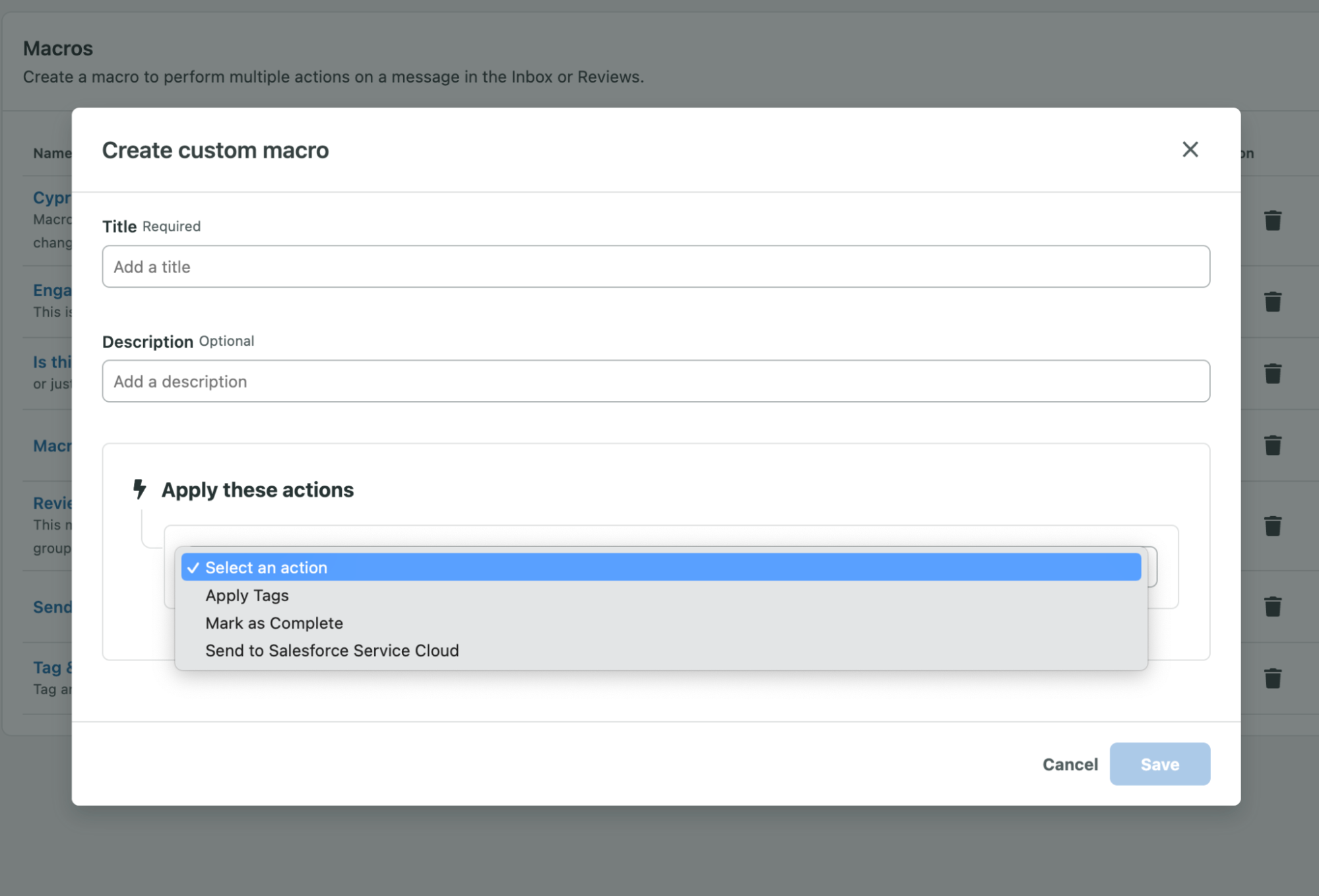This screenshot has height=896, width=1319.
Task: Click the highlighted "Select an action" entry
Action: pos(266,567)
